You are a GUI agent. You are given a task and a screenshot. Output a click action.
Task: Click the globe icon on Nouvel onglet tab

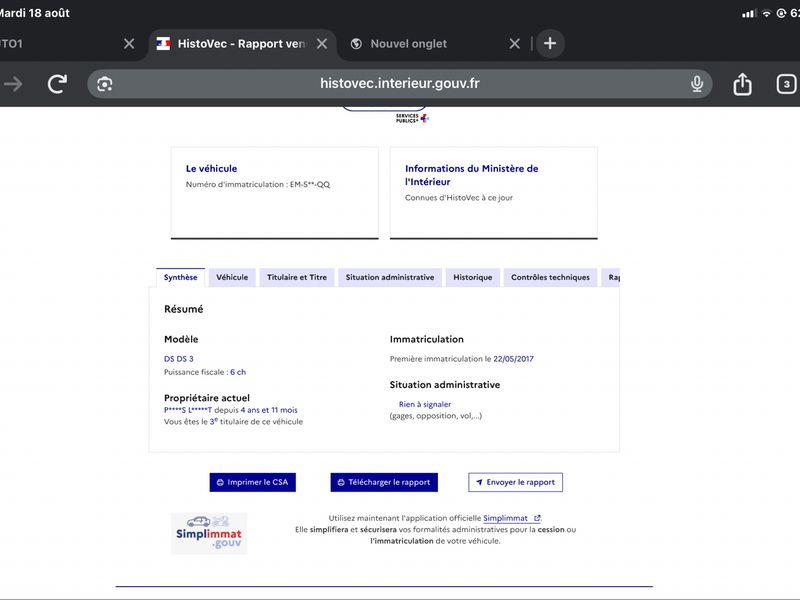coord(356,44)
